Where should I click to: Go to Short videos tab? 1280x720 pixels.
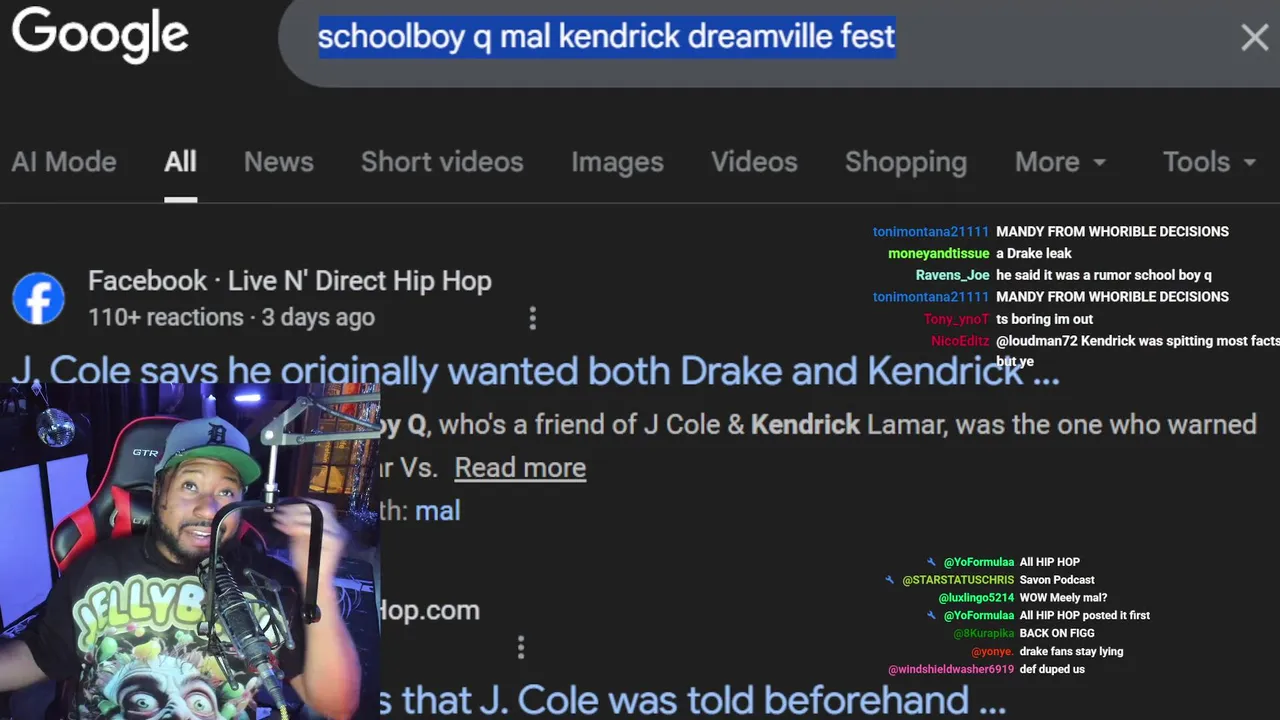tap(442, 162)
